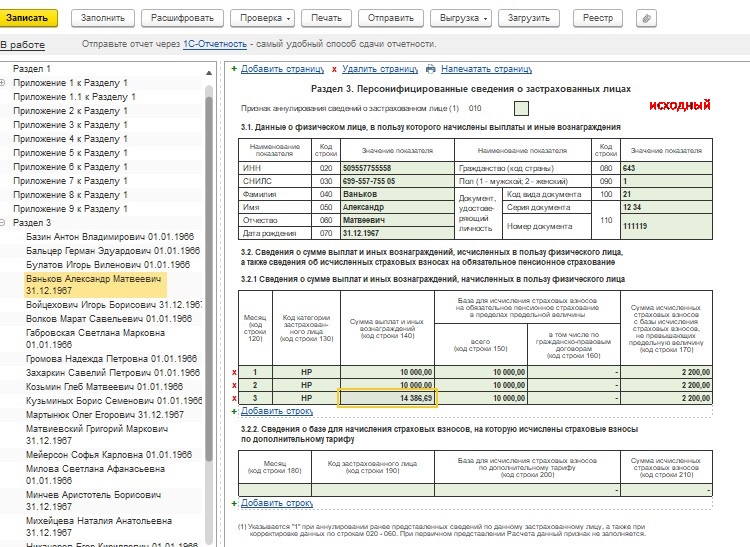Image resolution: width=750 pixels, height=547 pixels.
Task: Click plus icon beside Добавить строку in 3.2.2
Action: 234,503
